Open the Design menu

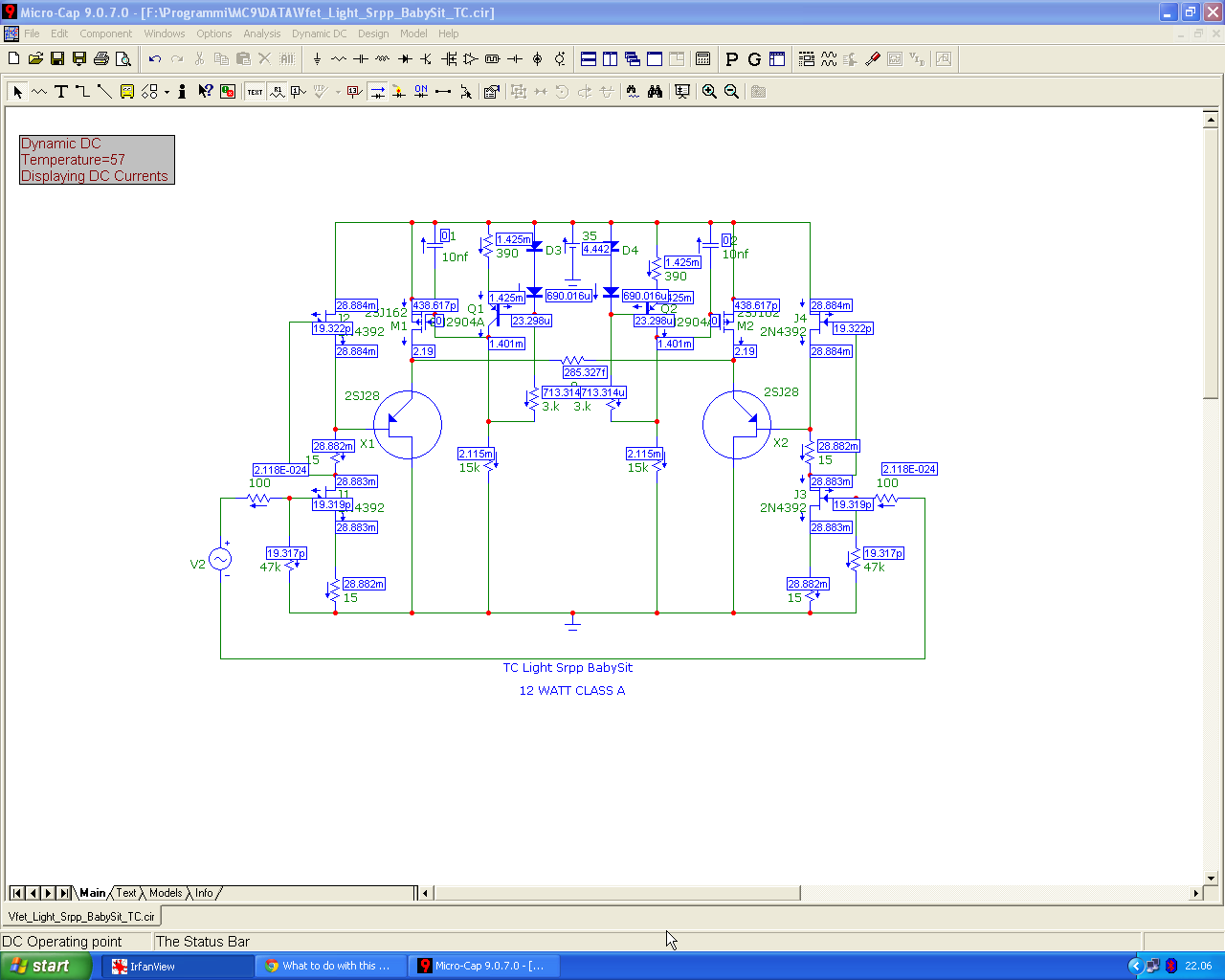[373, 33]
